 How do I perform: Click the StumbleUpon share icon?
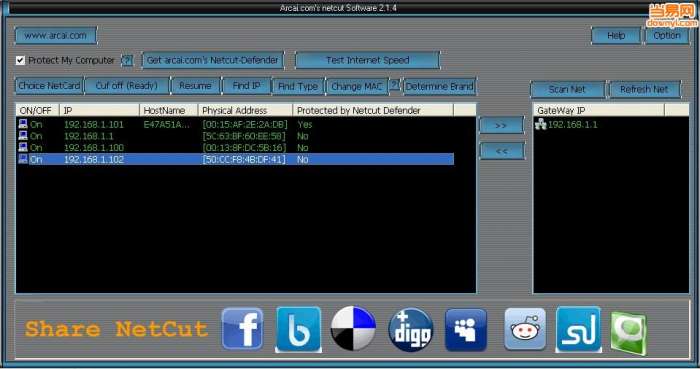[x=579, y=329]
